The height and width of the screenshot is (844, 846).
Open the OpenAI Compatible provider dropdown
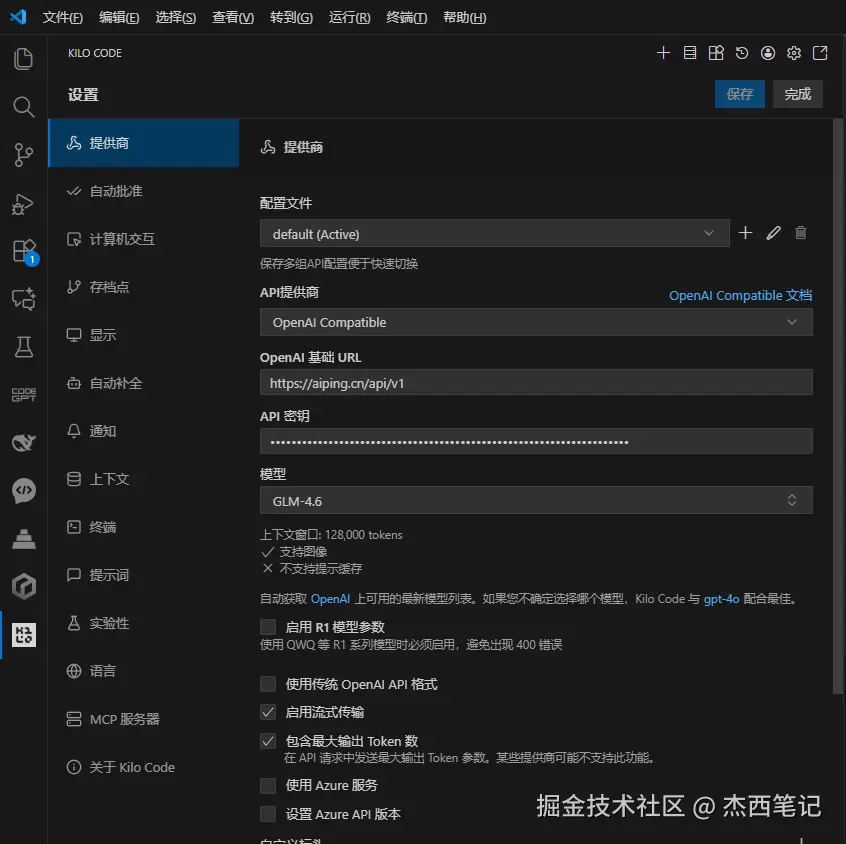pos(536,322)
